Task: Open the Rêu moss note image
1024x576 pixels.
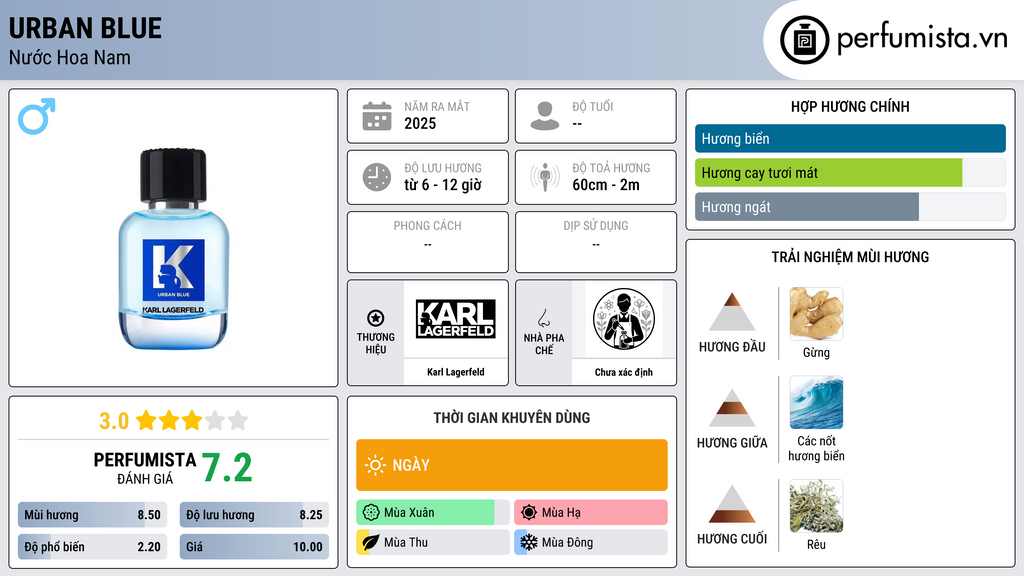Action: [x=816, y=506]
